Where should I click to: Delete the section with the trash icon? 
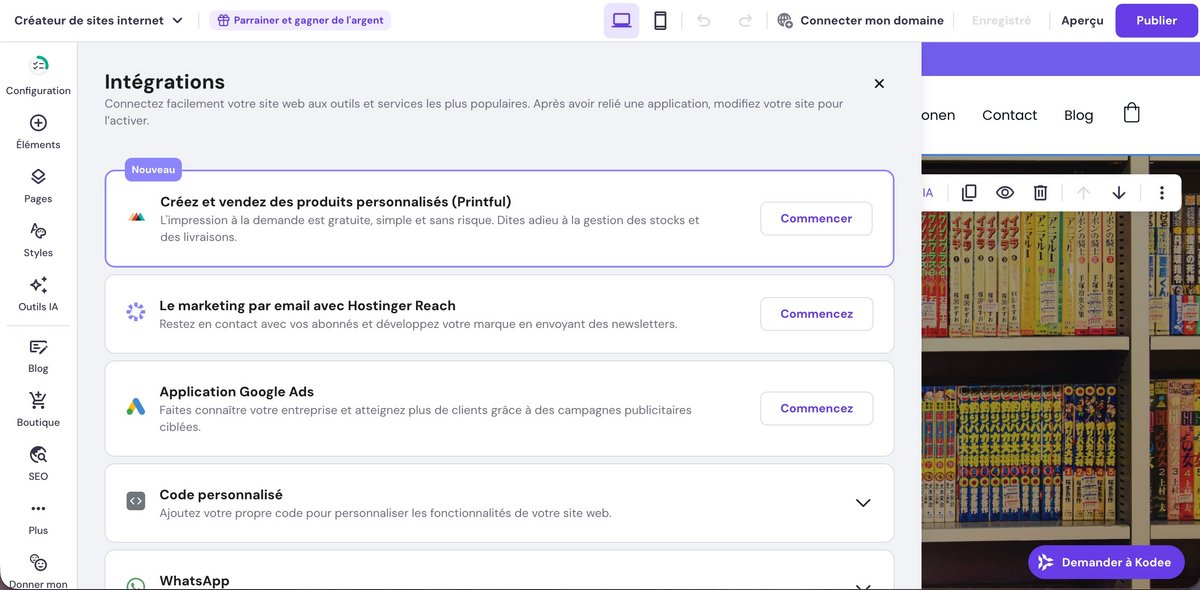(x=1040, y=191)
